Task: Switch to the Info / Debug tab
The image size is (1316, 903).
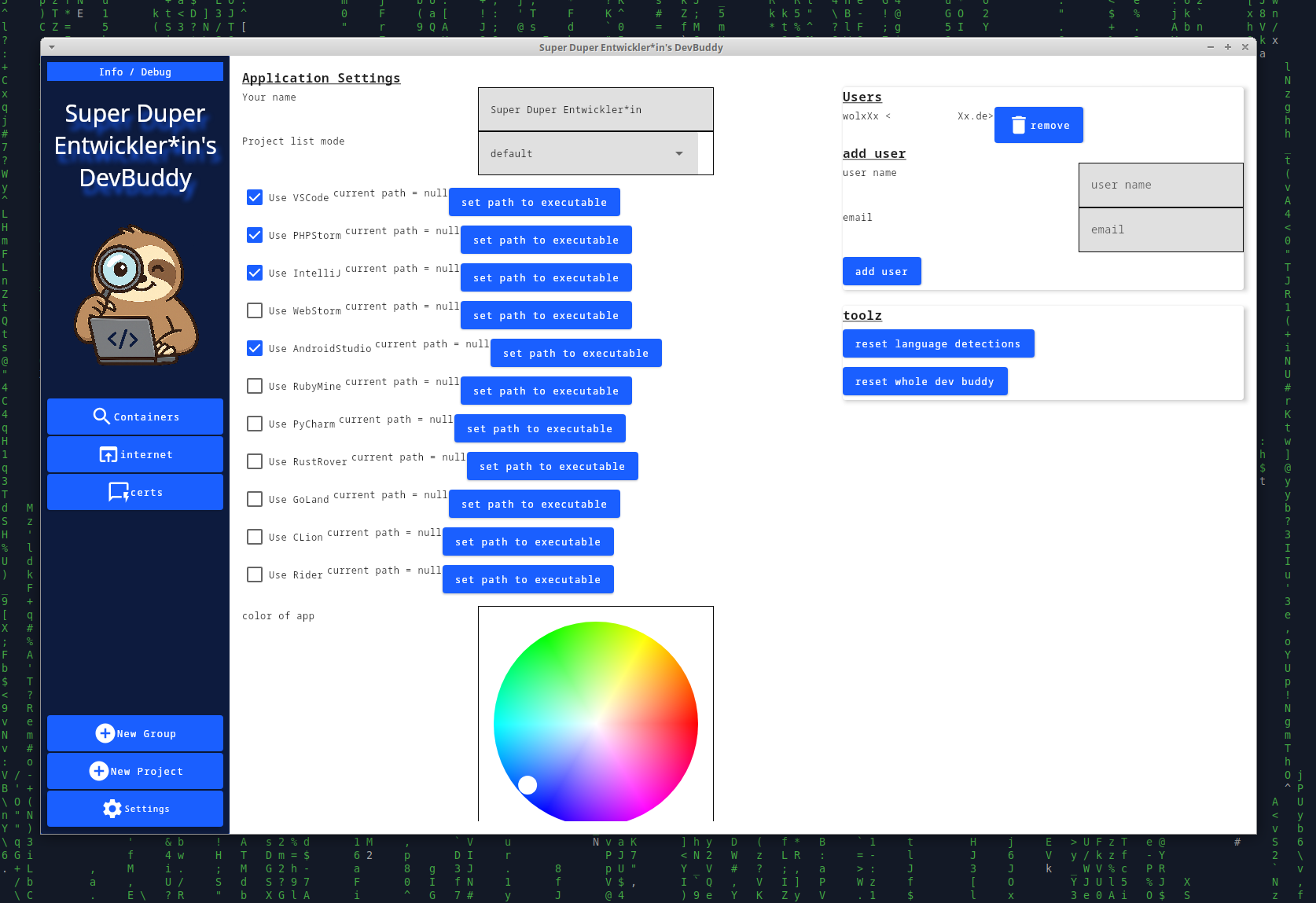Action: pyautogui.click(x=134, y=72)
